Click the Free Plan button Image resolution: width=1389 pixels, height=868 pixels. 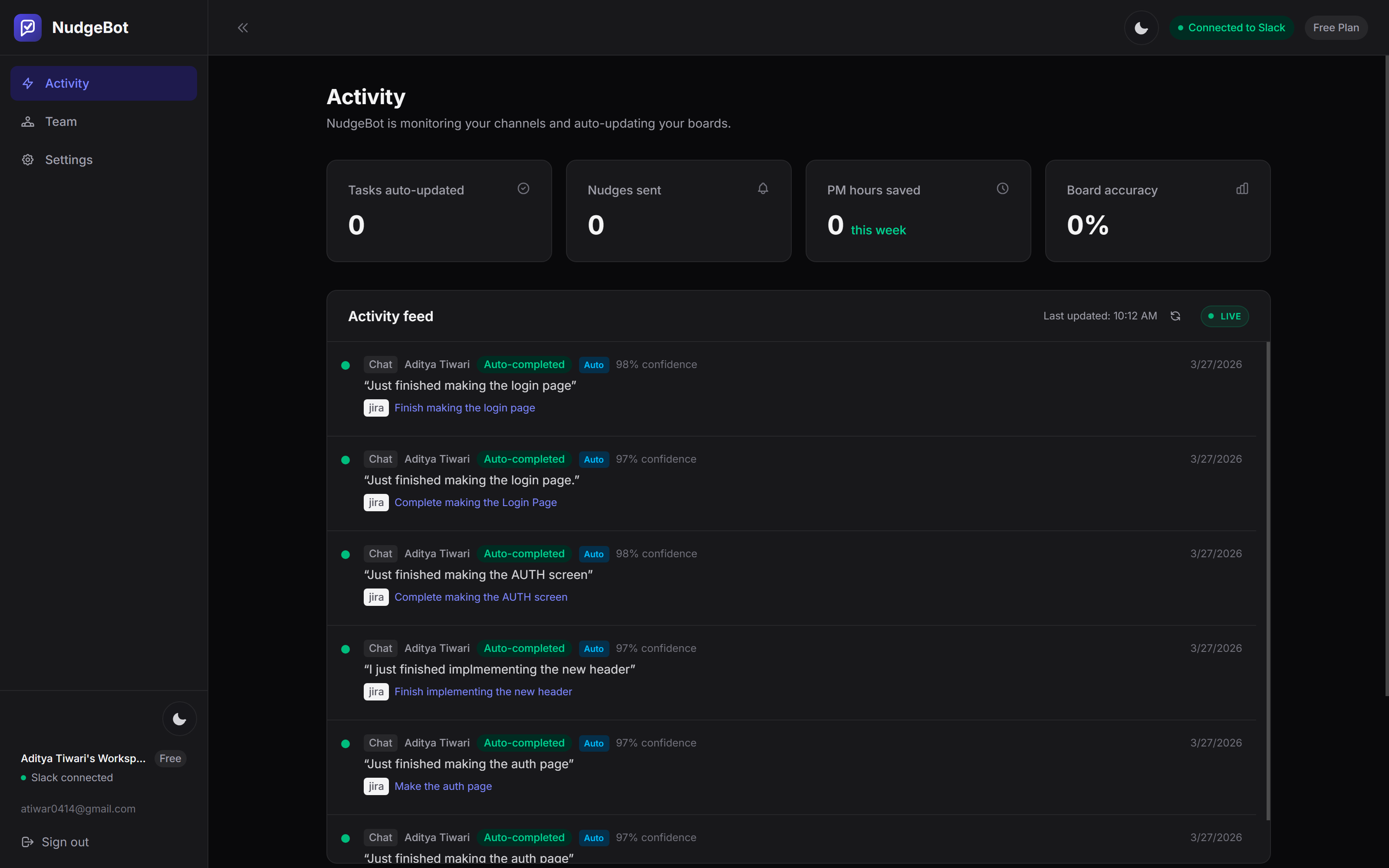1336,27
